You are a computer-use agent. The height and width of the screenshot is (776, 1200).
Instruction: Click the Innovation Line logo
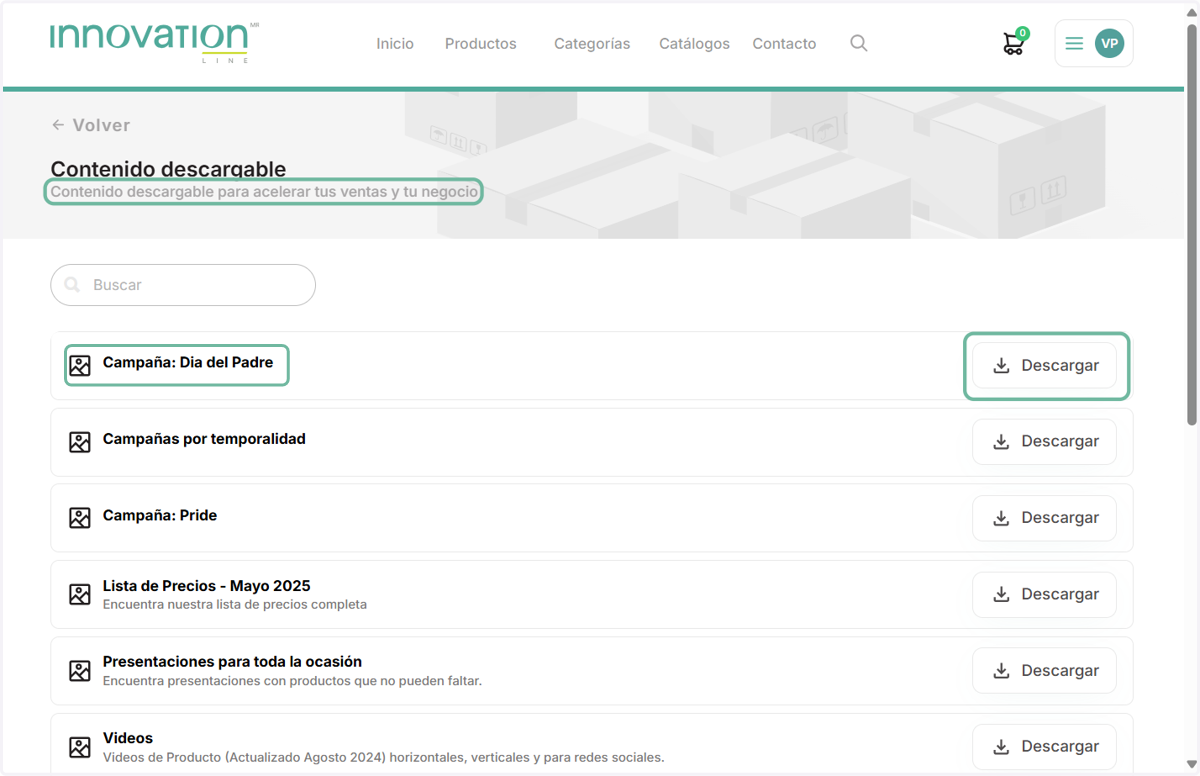(x=153, y=42)
